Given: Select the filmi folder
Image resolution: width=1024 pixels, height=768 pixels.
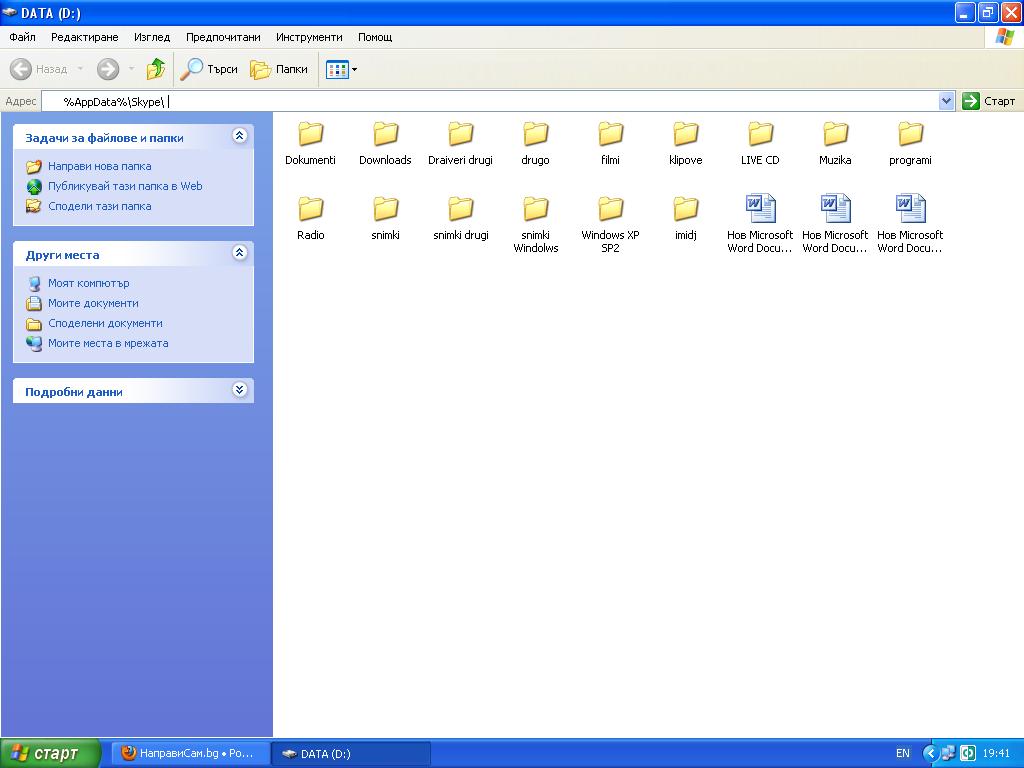Looking at the screenshot, I should point(611,143).
